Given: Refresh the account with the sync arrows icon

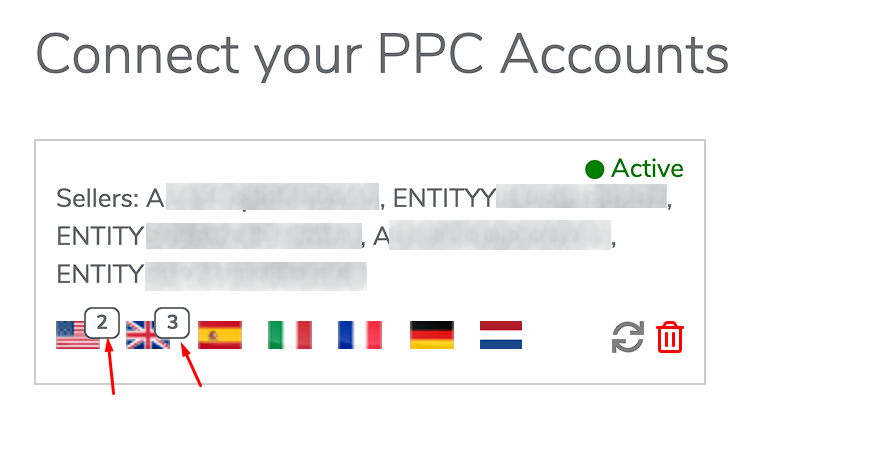Looking at the screenshot, I should 628,337.
